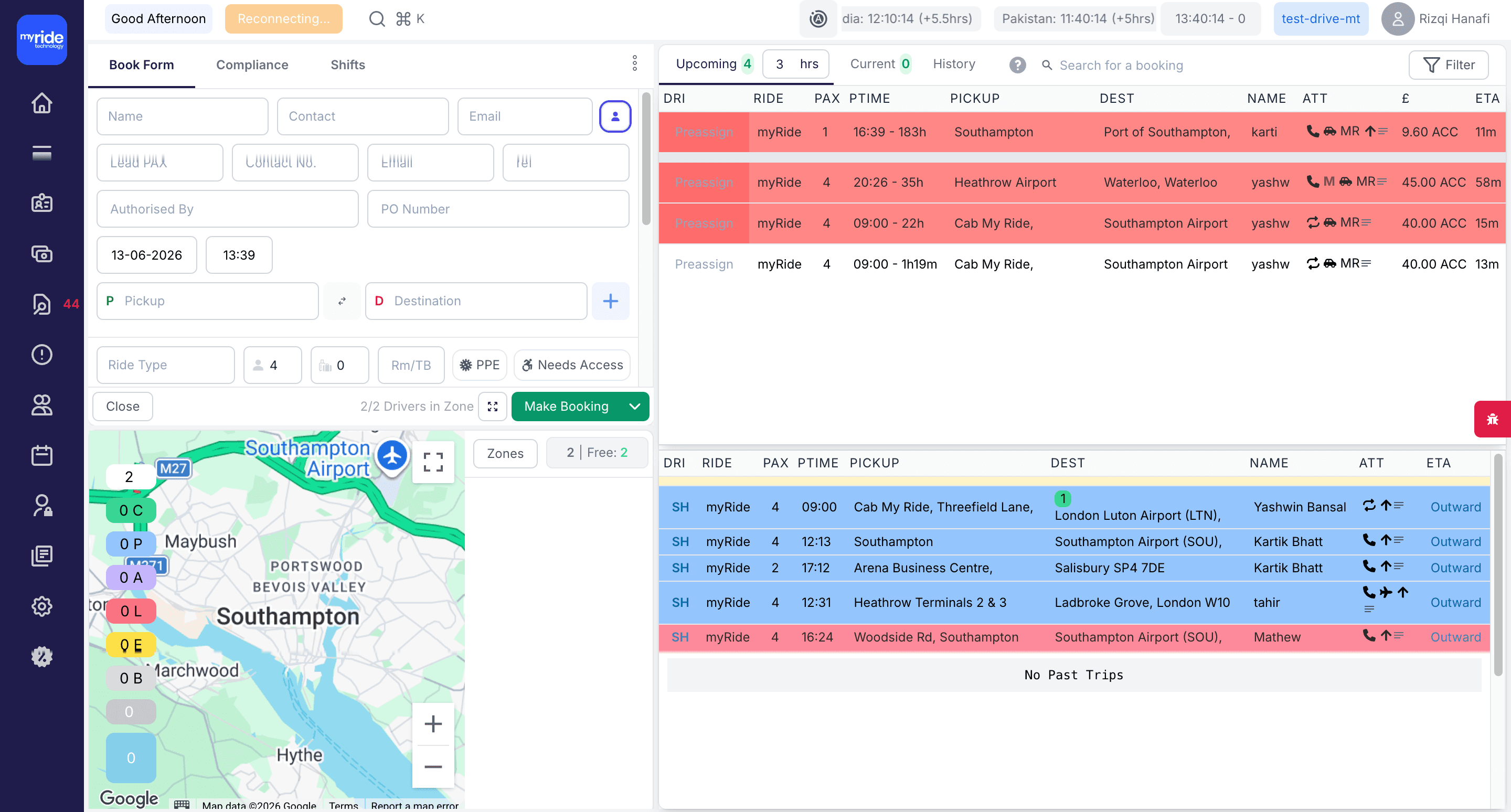Toggle the 0 B zone chip on map

[x=131, y=678]
